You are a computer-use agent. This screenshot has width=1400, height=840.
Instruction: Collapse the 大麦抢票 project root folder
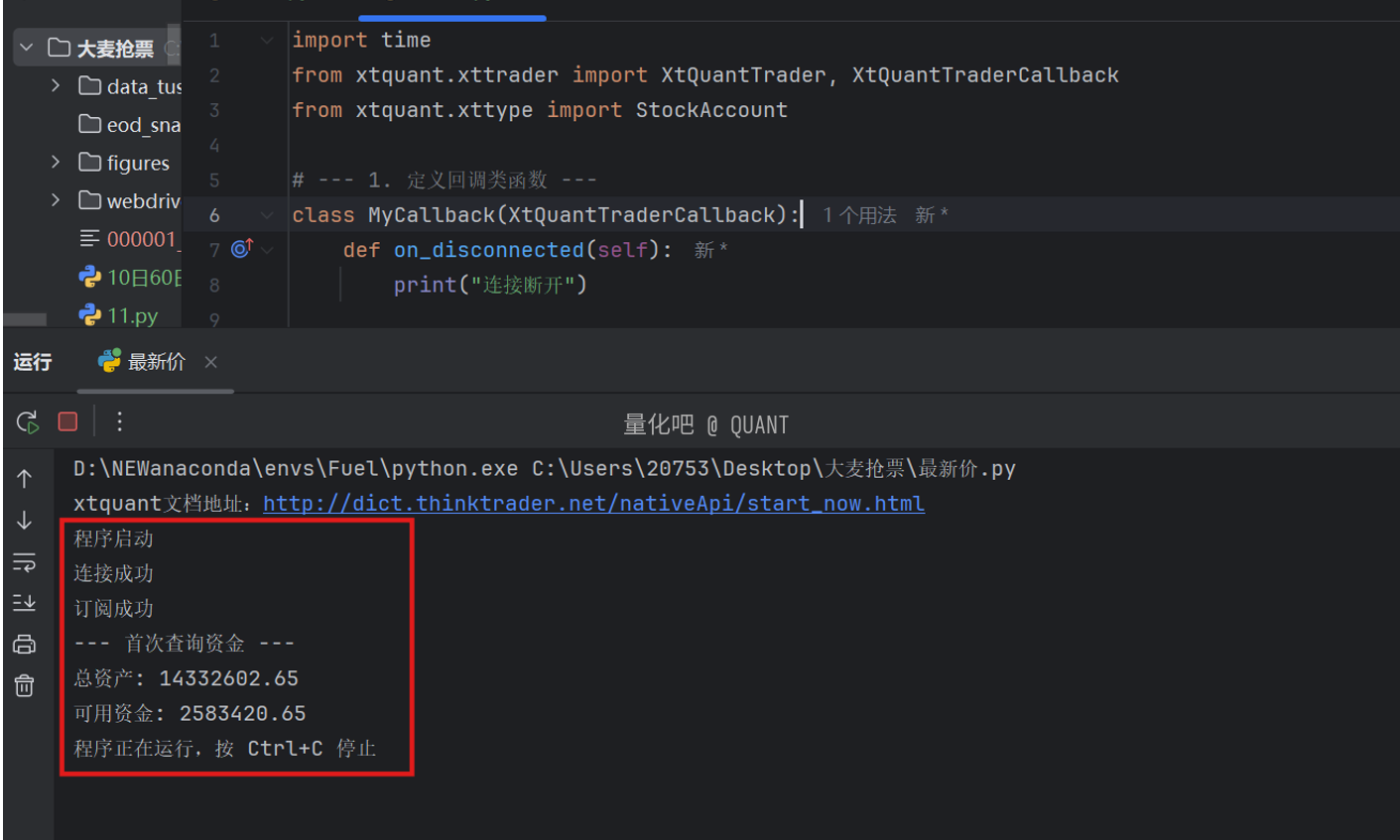coord(27,48)
